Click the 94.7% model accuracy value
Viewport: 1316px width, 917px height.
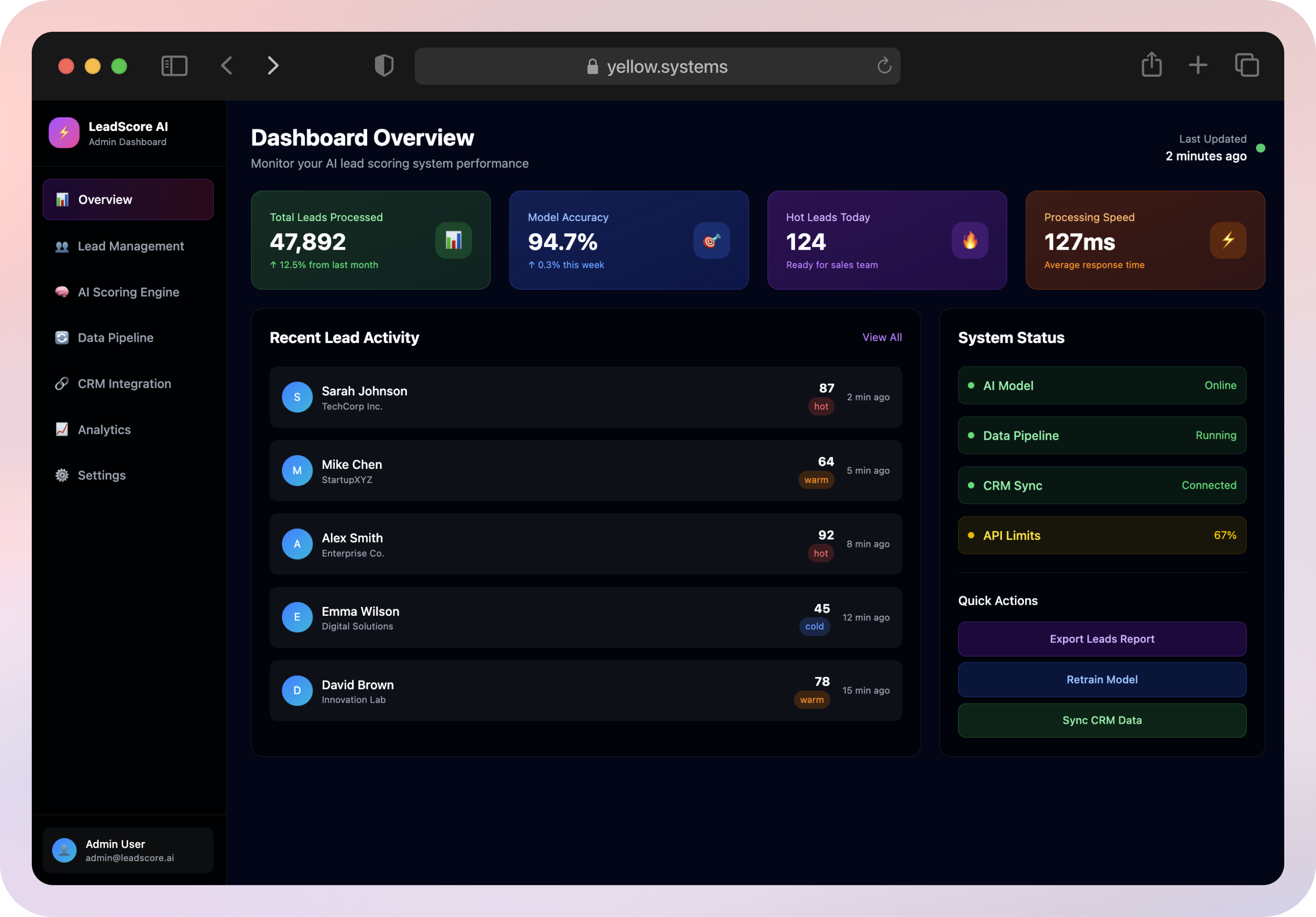[x=562, y=242]
